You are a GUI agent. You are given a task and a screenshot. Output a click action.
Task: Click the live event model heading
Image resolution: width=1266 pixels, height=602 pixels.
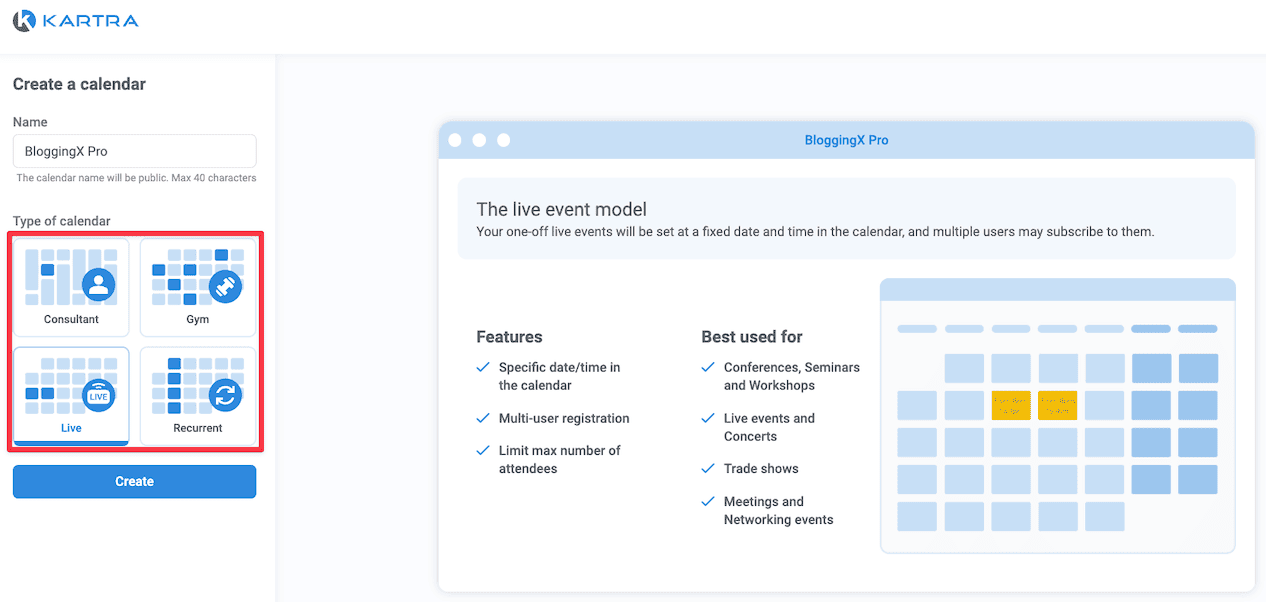pyautogui.click(x=561, y=209)
